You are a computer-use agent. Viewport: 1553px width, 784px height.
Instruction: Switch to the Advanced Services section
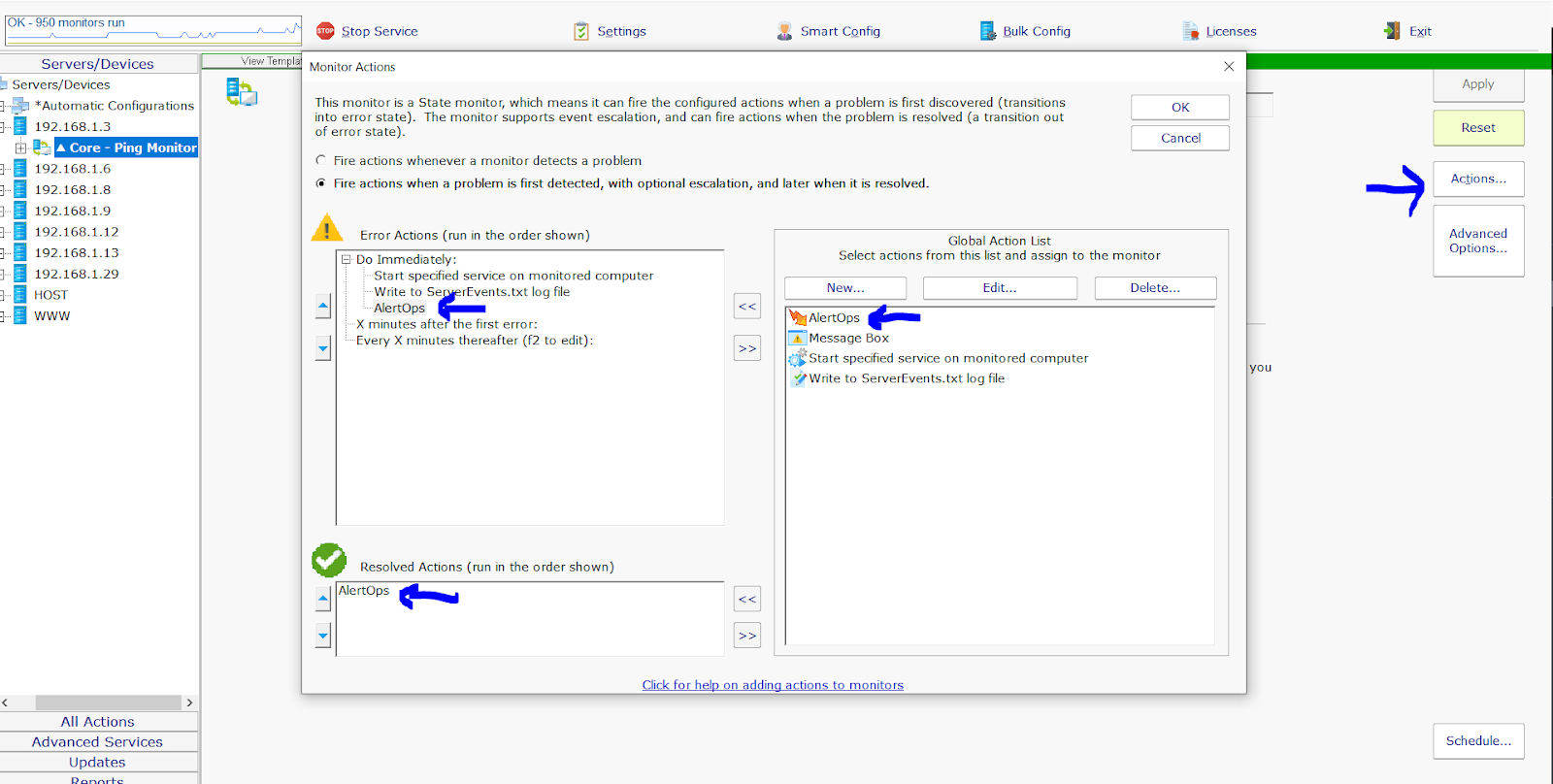coord(98,742)
